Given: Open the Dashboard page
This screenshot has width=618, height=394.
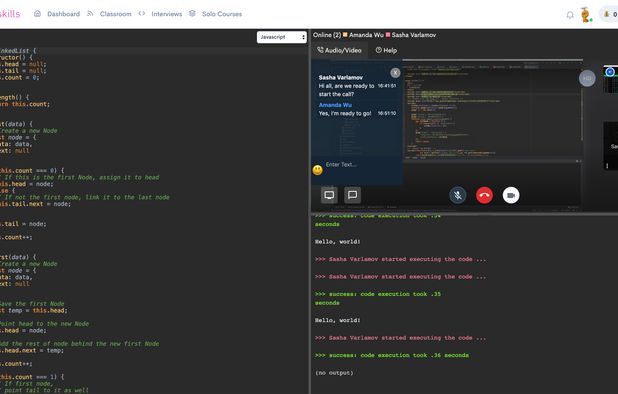Looking at the screenshot, I should tap(63, 14).
